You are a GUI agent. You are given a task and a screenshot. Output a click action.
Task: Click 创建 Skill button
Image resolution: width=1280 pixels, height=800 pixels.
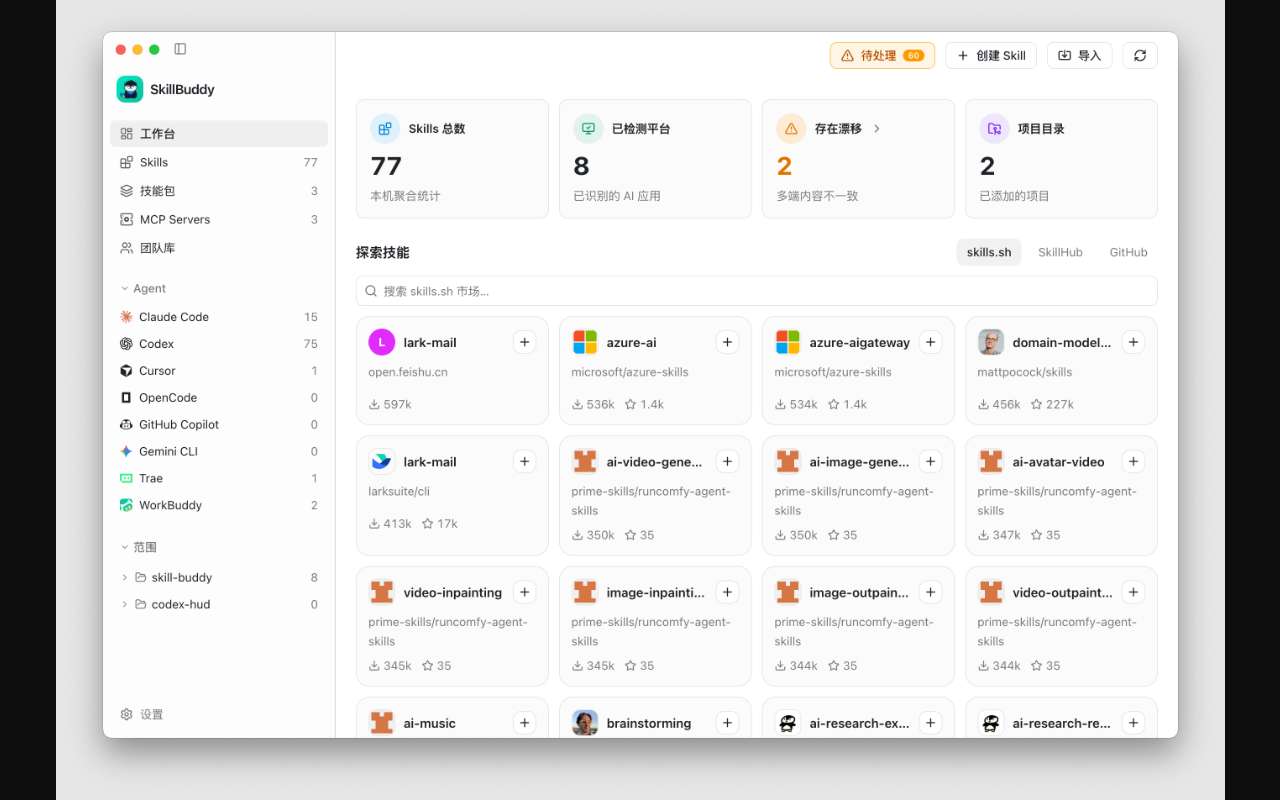pos(991,56)
